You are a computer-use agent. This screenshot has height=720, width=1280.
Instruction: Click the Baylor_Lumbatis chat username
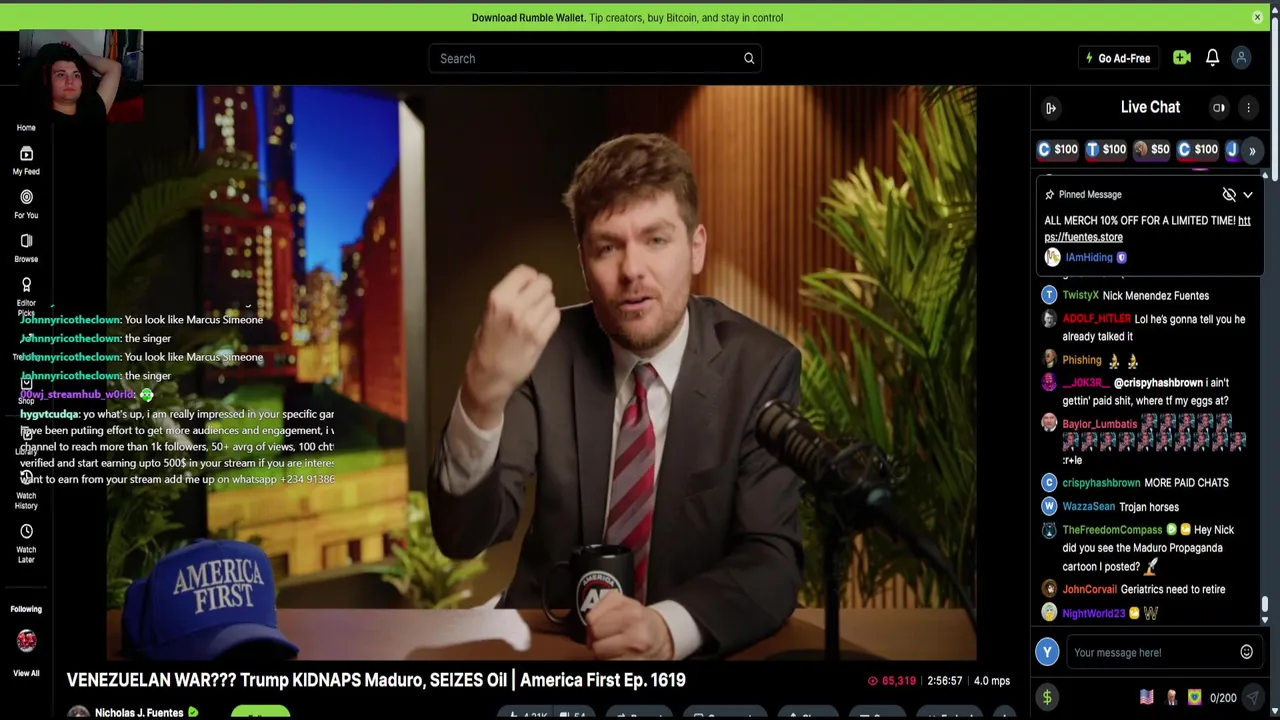tap(1099, 424)
